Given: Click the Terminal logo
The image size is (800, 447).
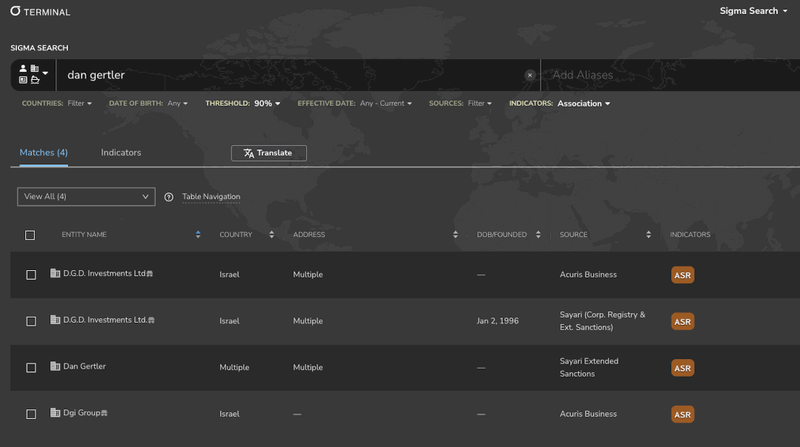Looking at the screenshot, I should tap(42, 11).
